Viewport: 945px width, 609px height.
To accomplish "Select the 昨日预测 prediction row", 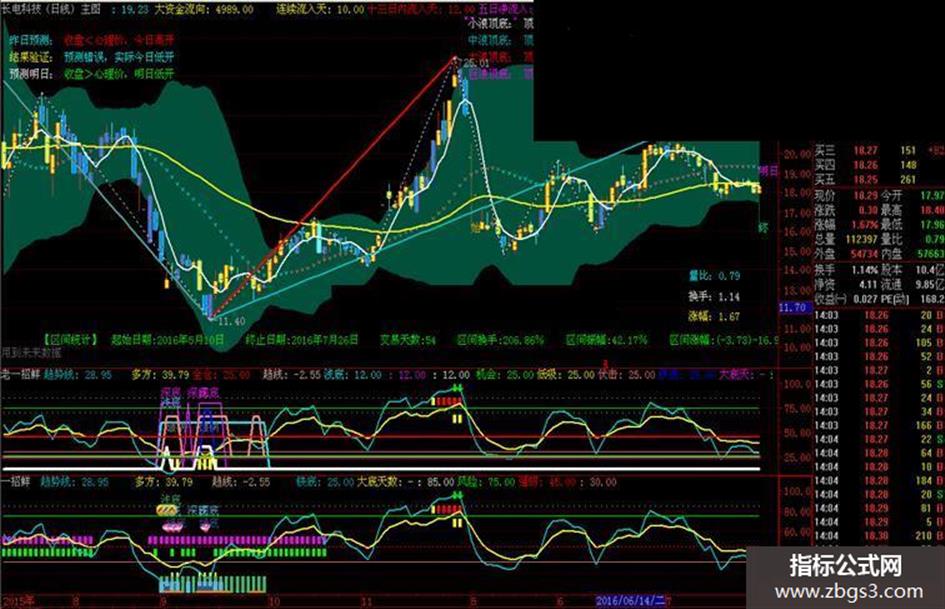I will [x=91, y=40].
